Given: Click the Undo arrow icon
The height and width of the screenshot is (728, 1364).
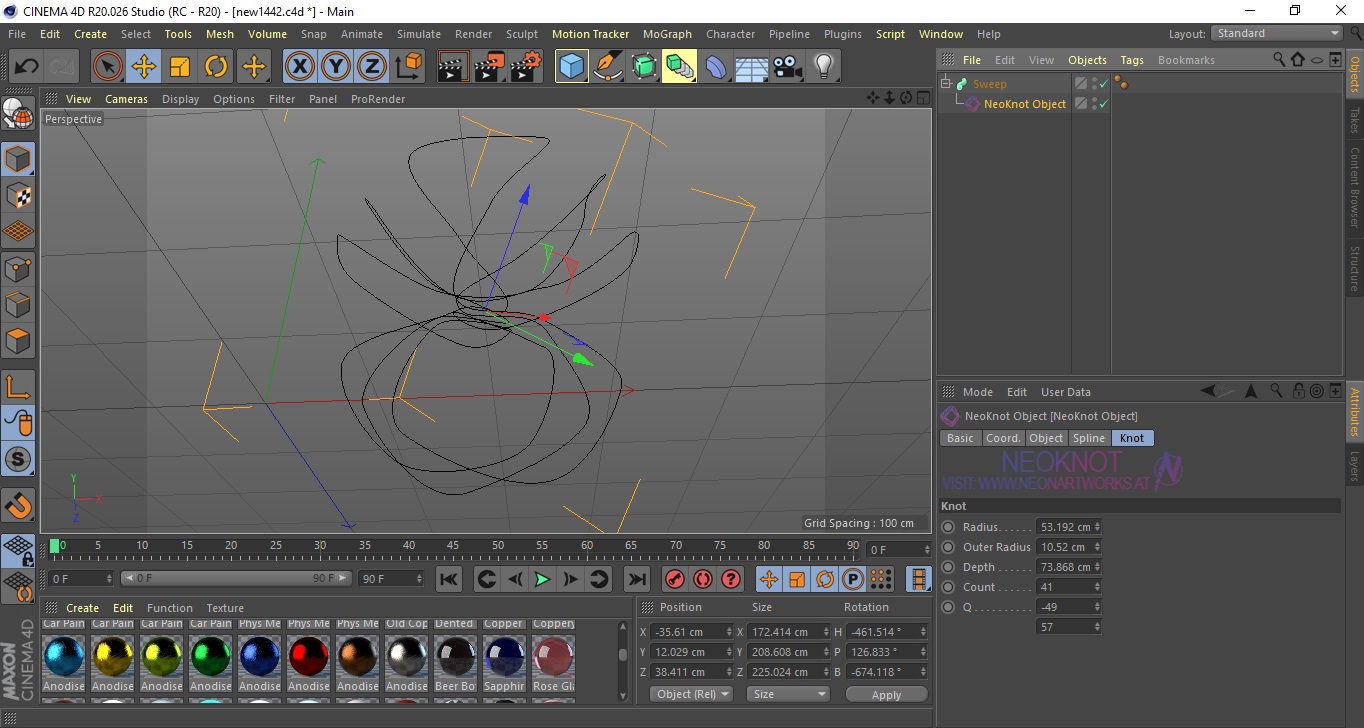Looking at the screenshot, I should [x=26, y=67].
